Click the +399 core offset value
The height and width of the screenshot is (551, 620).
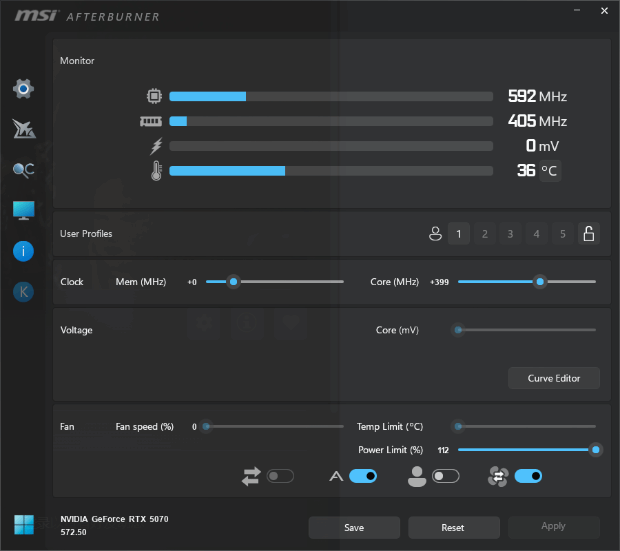click(x=439, y=282)
